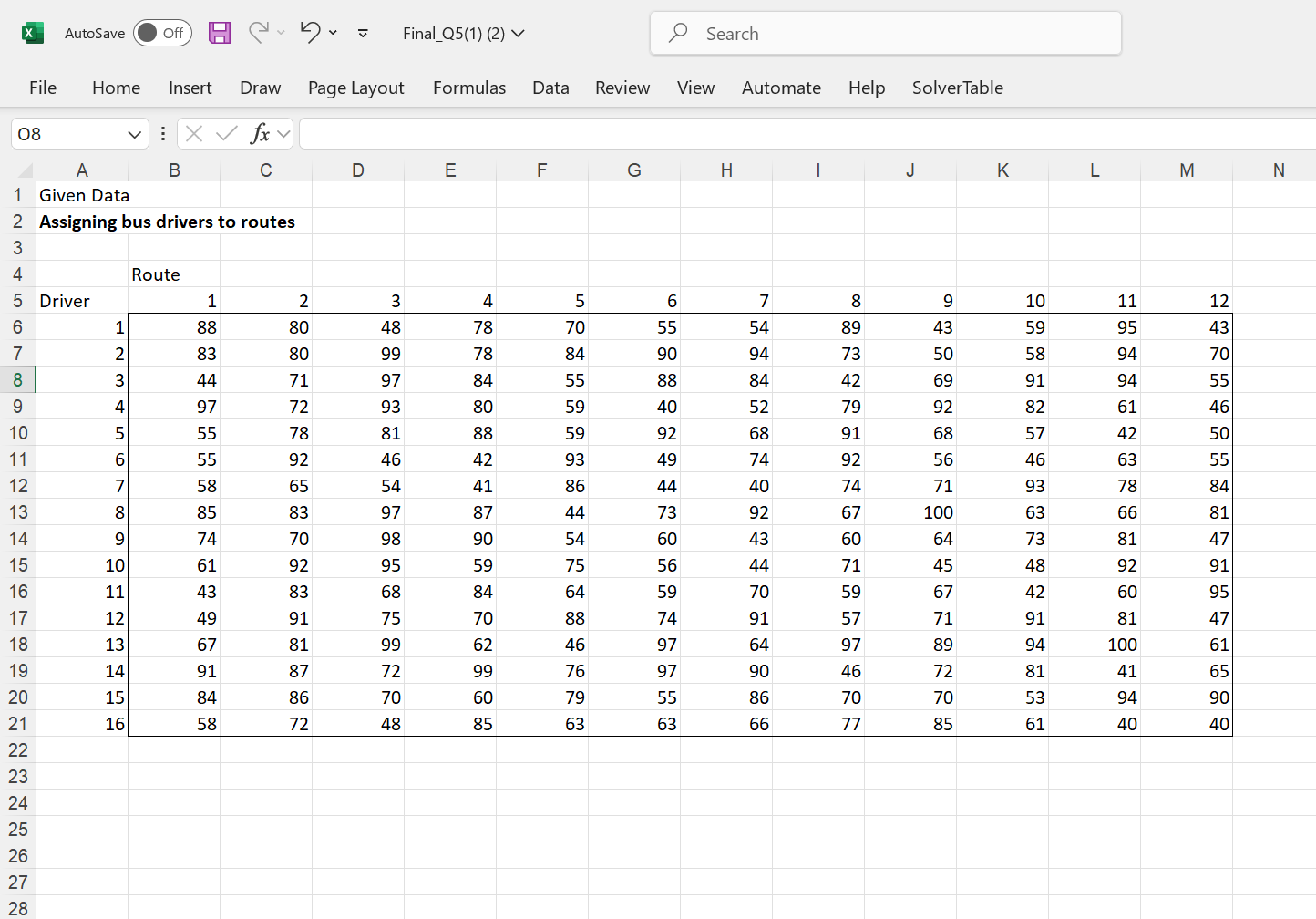Open the Redo history dropdown

(x=281, y=33)
